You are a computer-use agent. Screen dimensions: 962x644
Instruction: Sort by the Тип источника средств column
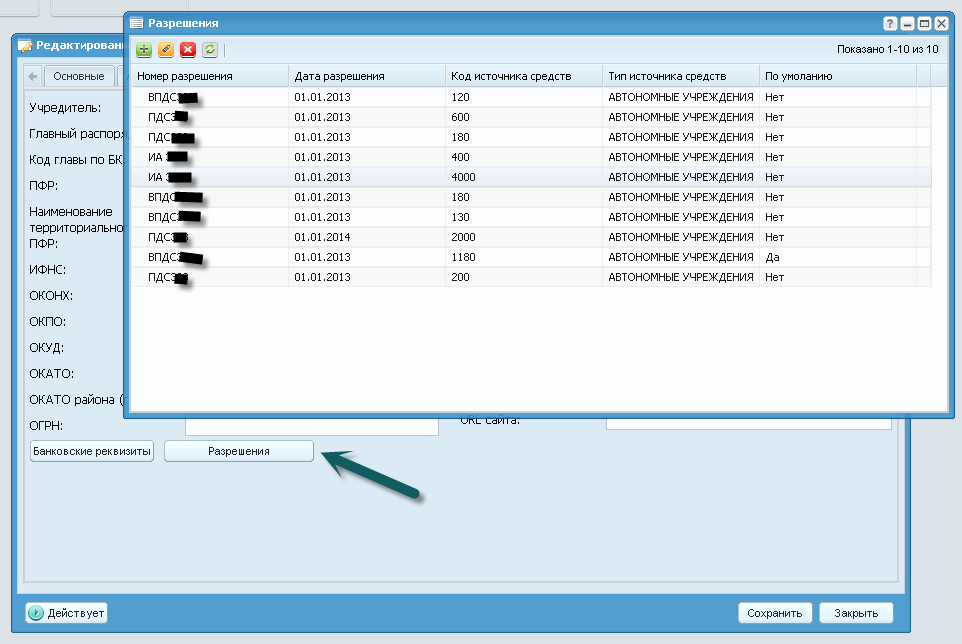[681, 76]
